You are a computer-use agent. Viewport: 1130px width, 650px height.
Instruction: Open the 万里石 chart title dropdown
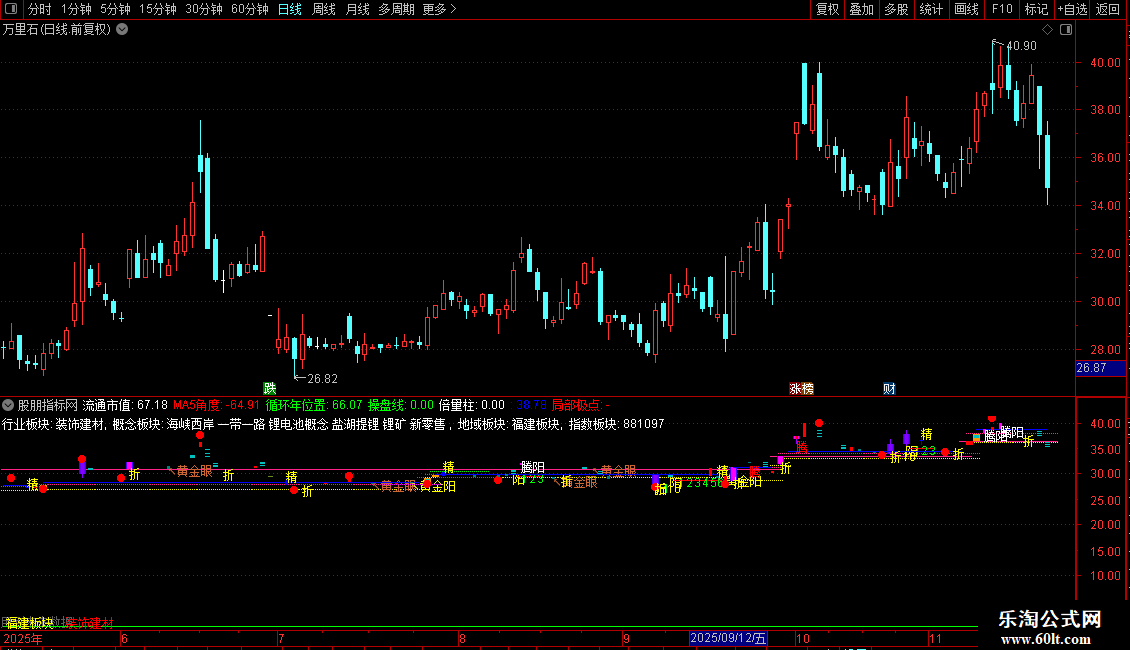[123, 30]
